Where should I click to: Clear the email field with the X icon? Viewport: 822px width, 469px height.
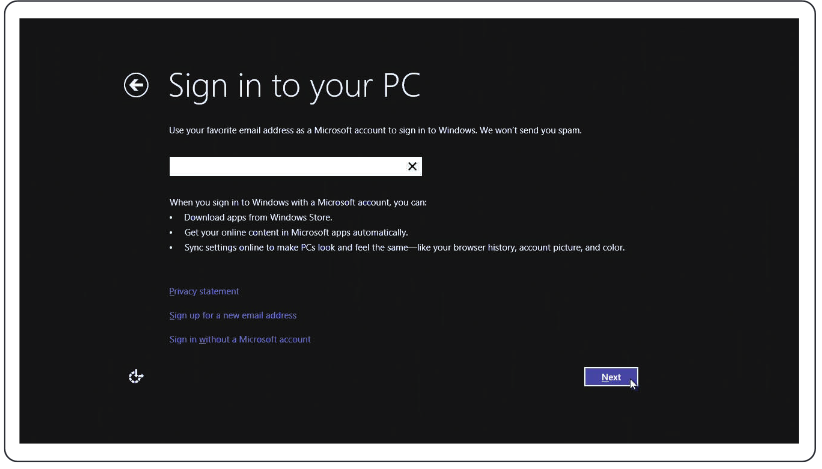click(412, 167)
